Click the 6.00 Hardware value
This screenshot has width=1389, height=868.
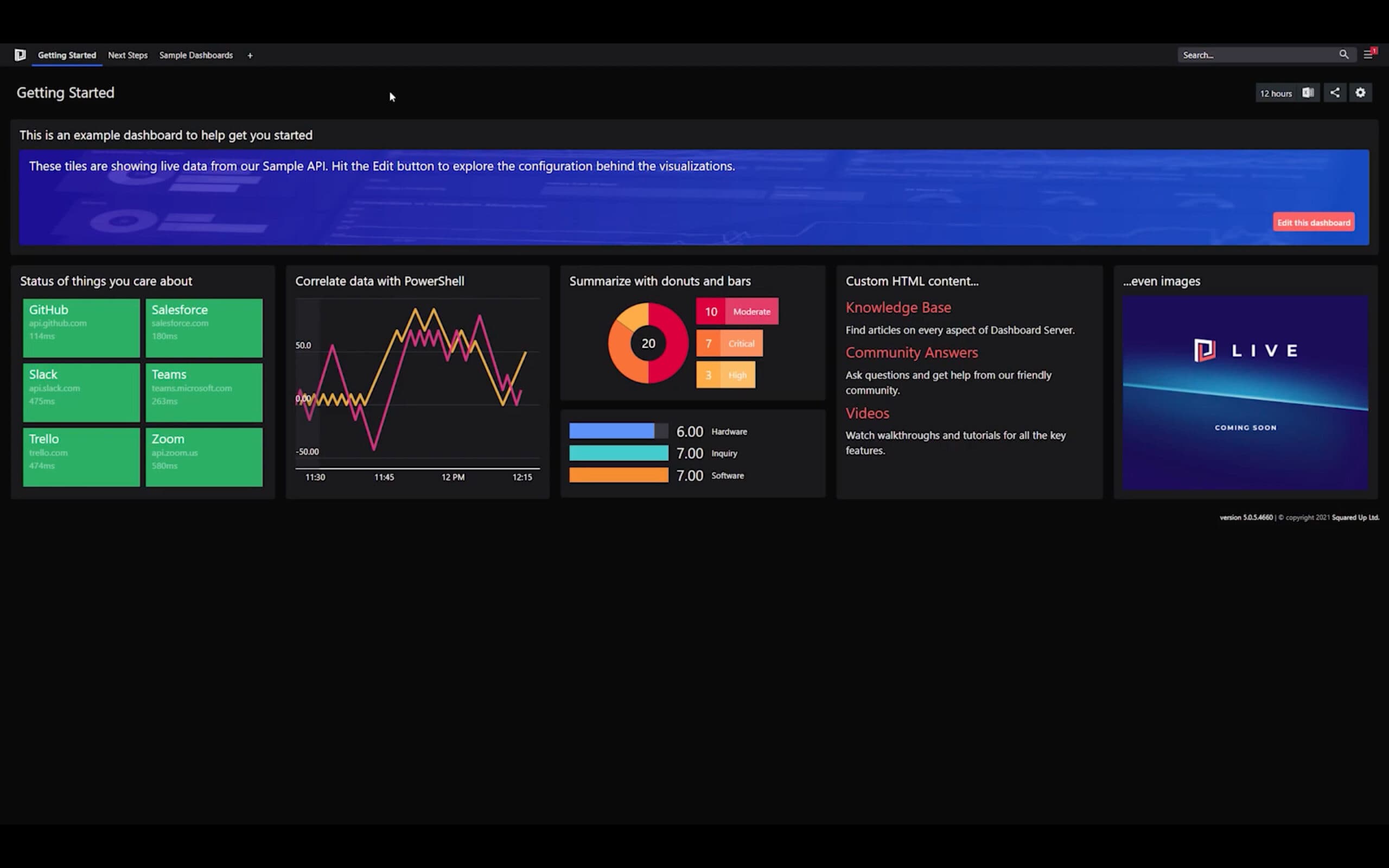click(689, 432)
